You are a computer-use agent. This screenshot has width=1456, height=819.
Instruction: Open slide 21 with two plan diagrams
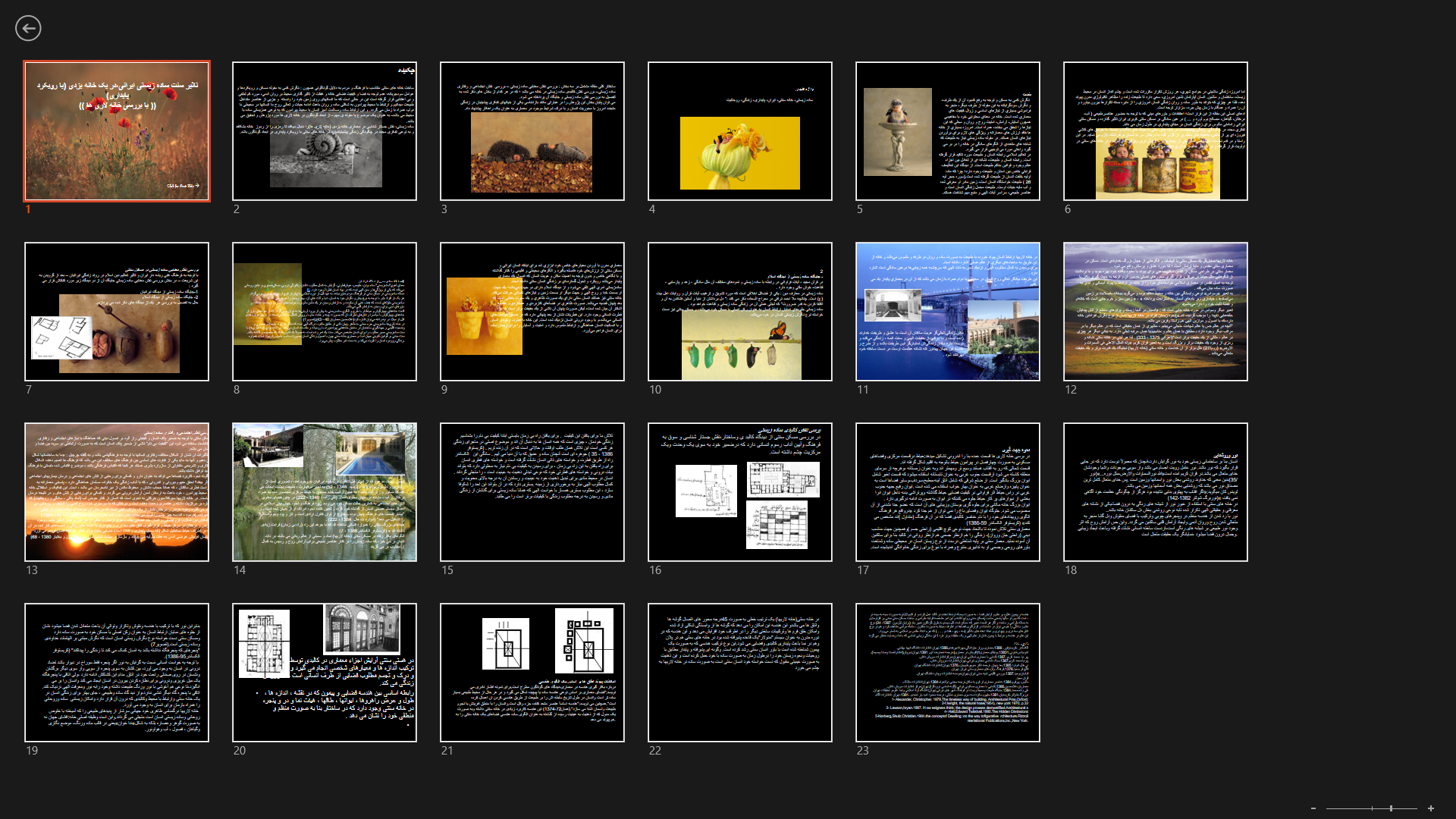[x=532, y=673]
